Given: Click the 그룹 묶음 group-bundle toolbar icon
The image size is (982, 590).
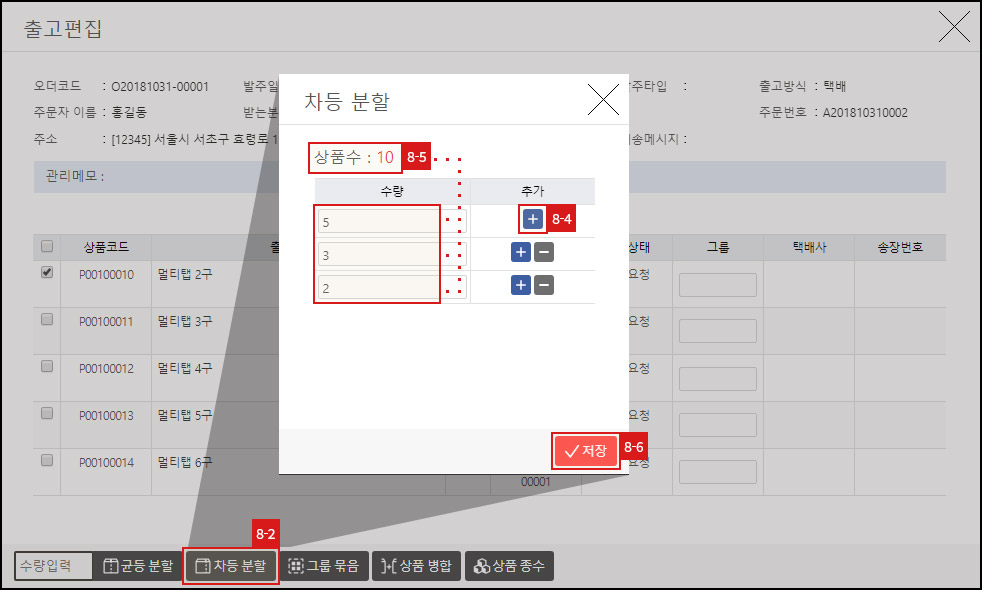Looking at the screenshot, I should pos(293,565).
